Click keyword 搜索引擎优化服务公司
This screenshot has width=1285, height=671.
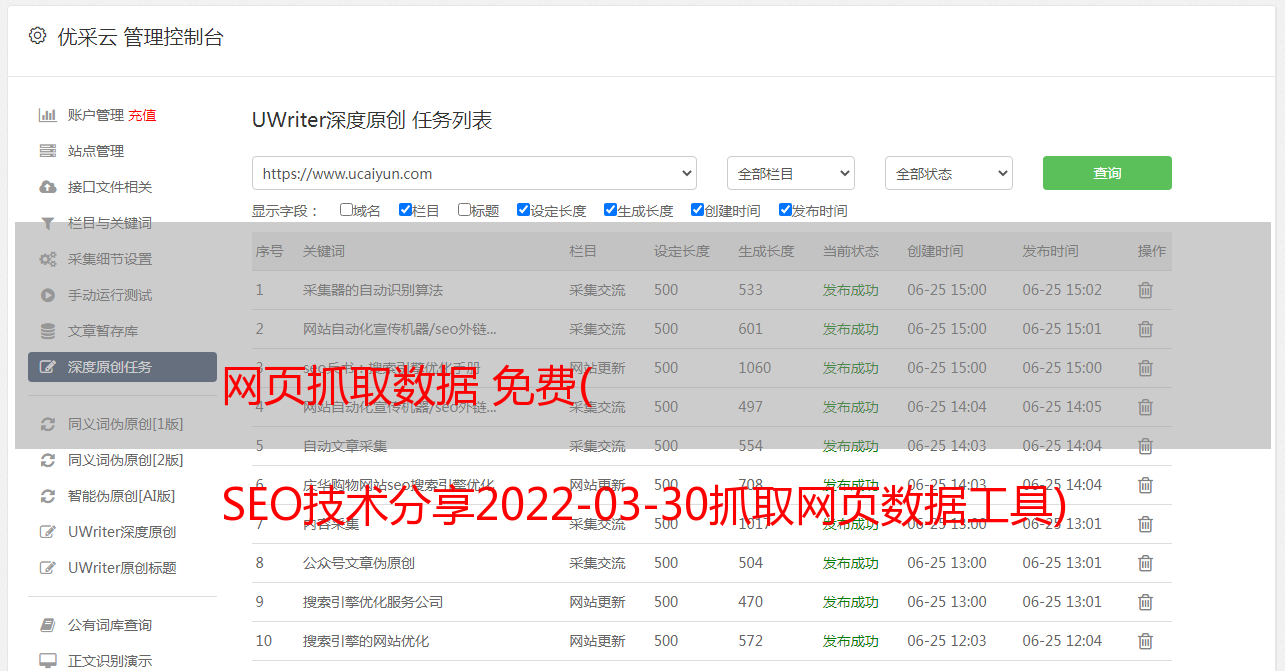[x=373, y=602]
